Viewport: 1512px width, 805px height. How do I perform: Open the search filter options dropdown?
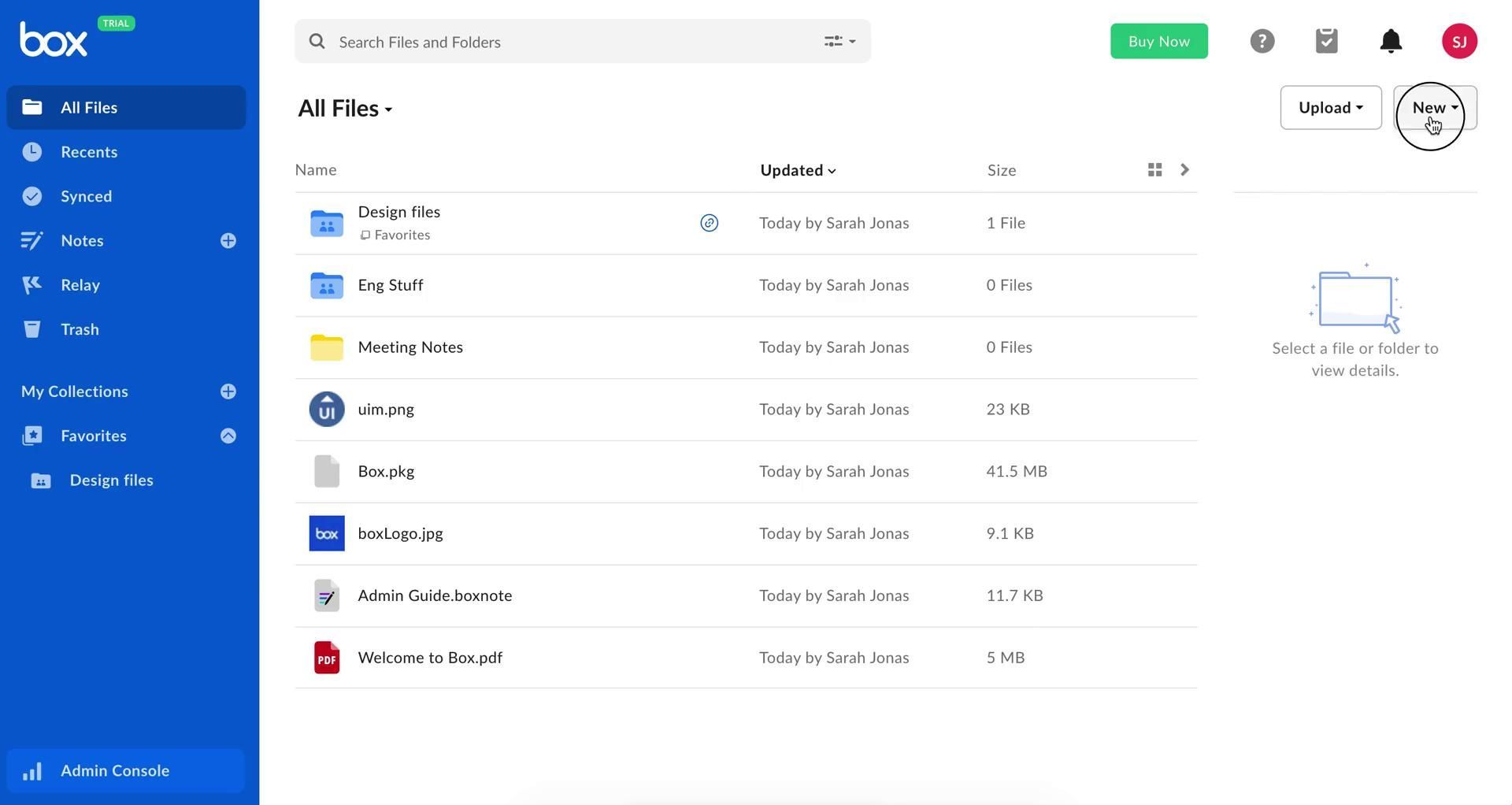[839, 42]
